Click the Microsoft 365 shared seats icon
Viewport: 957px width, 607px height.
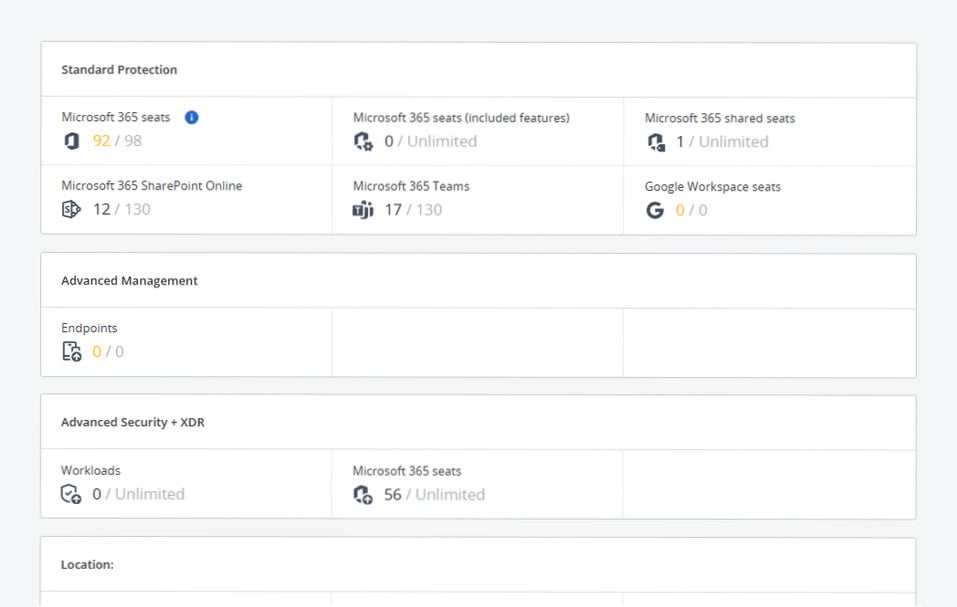656,142
